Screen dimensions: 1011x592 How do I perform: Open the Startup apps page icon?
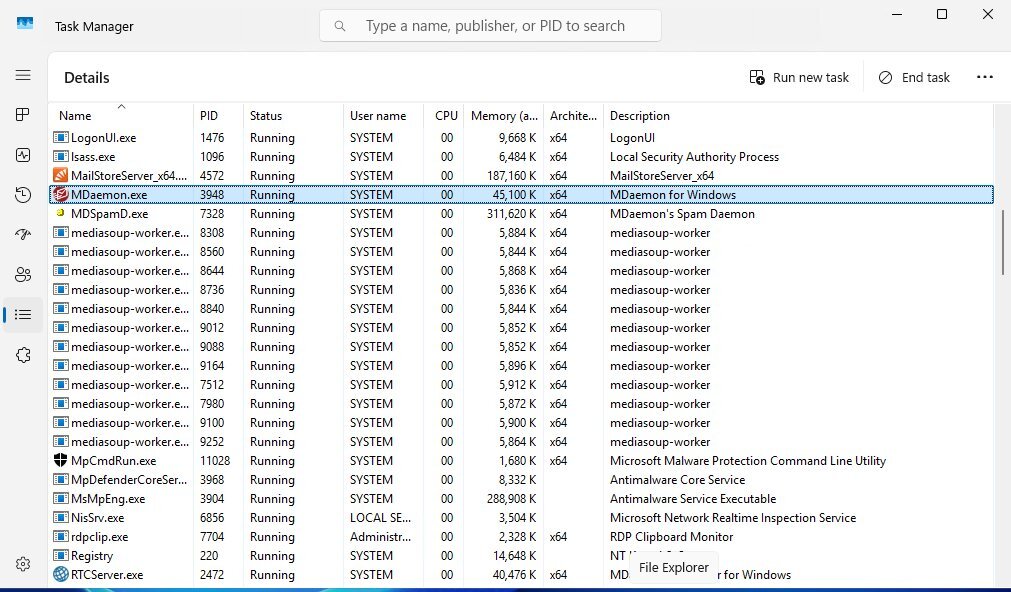[23, 235]
